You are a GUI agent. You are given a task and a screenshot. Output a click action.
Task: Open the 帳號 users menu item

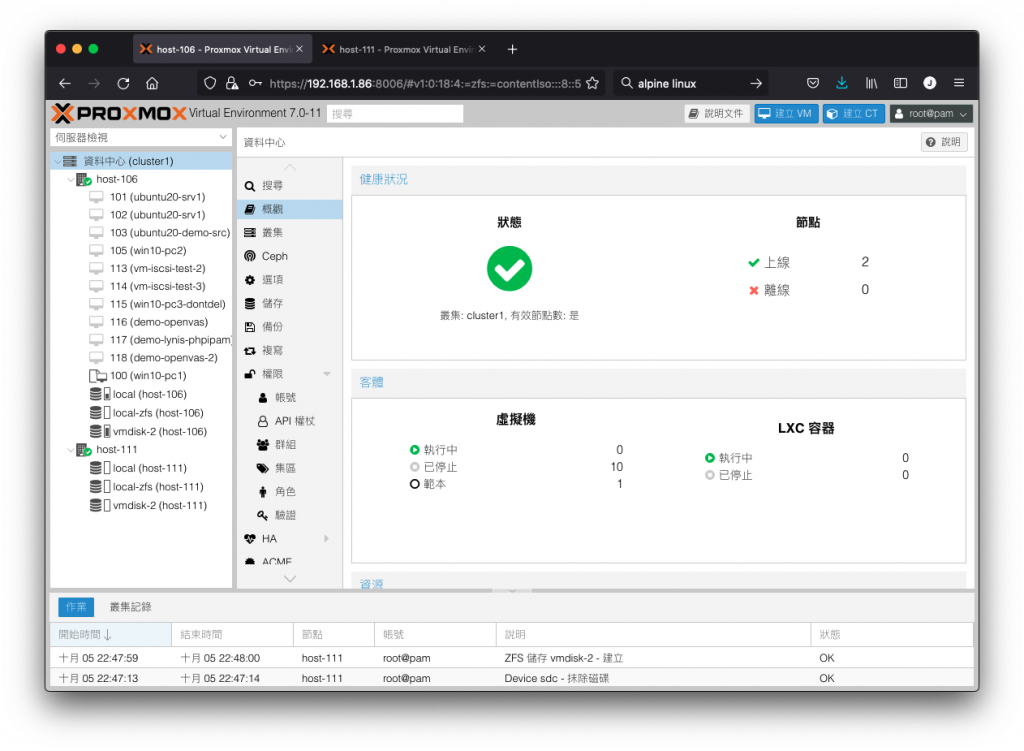coord(290,398)
